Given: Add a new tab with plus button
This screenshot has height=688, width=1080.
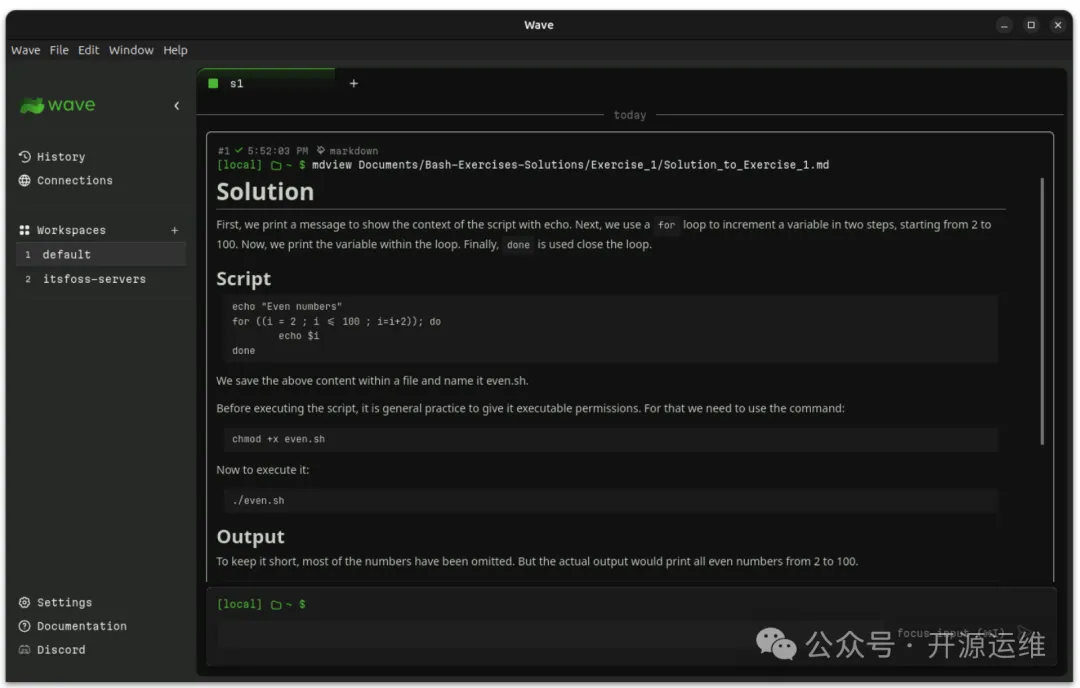Looking at the screenshot, I should pos(353,84).
